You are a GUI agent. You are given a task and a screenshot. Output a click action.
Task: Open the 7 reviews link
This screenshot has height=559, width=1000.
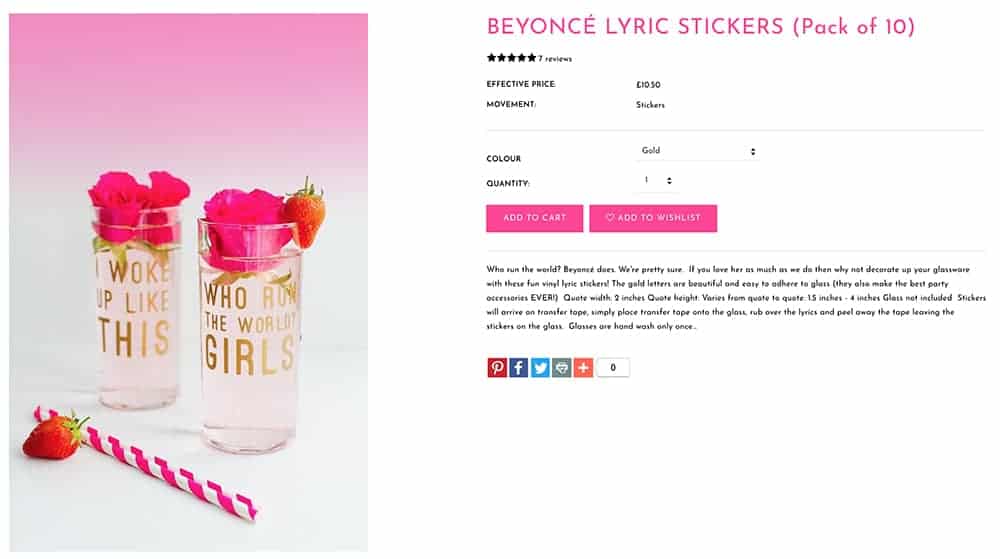[555, 59]
